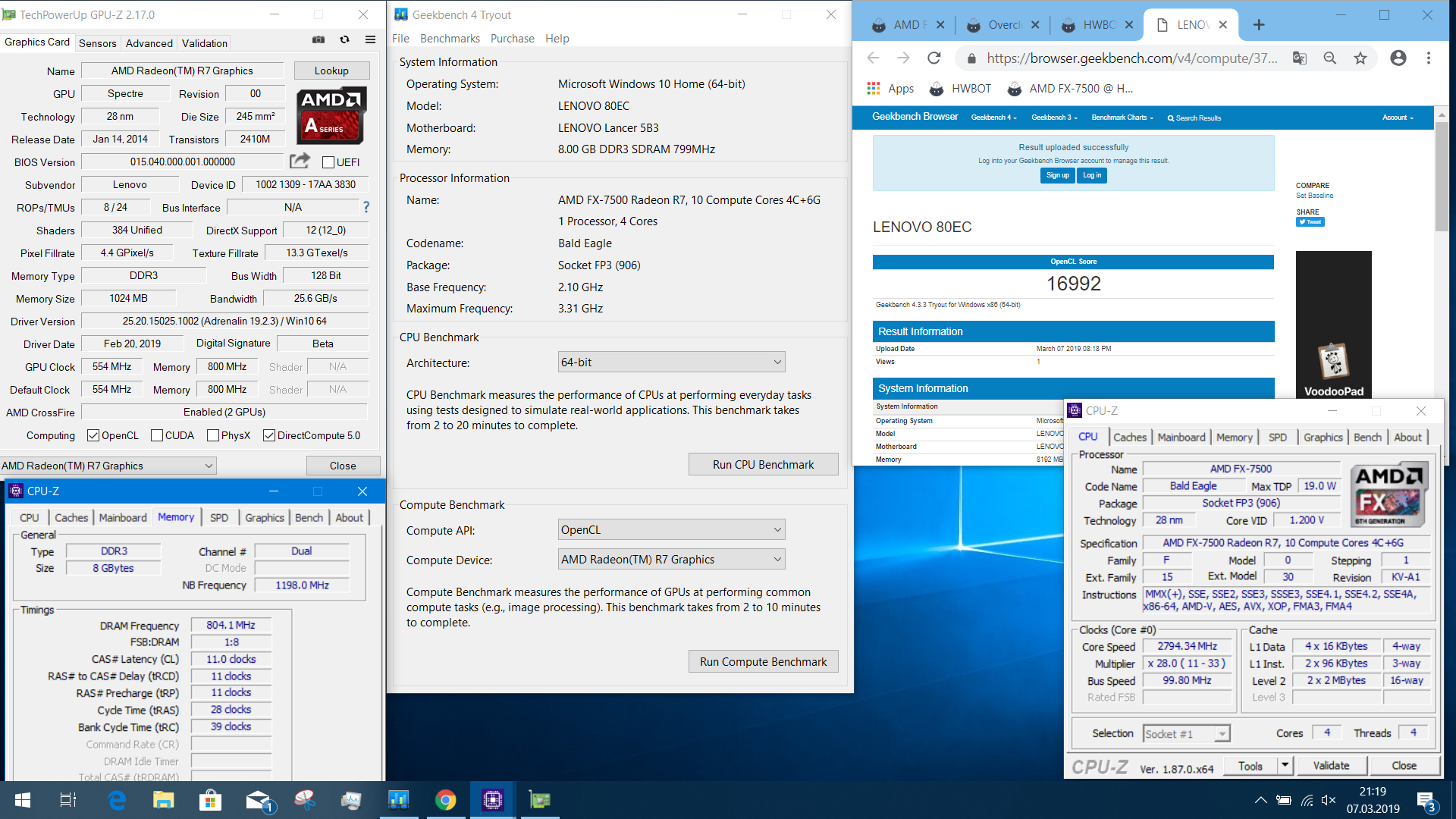Switch to GPU-Z Sensors tab
Viewport: 1456px width, 819px height.
point(98,43)
